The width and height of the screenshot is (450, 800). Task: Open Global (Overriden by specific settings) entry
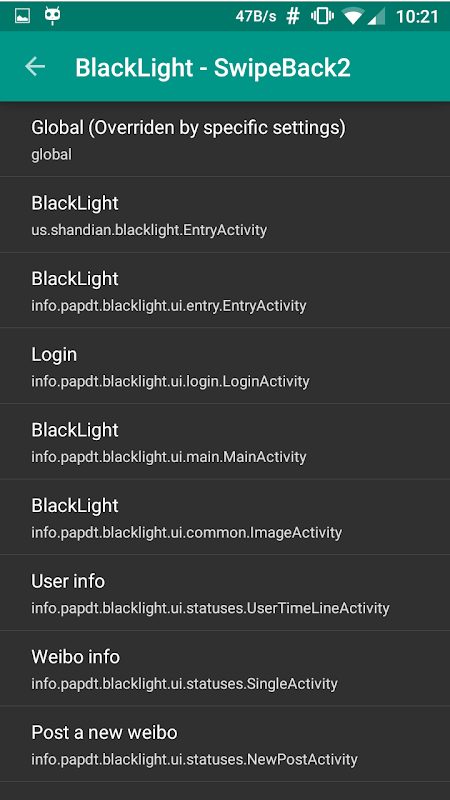(x=225, y=139)
